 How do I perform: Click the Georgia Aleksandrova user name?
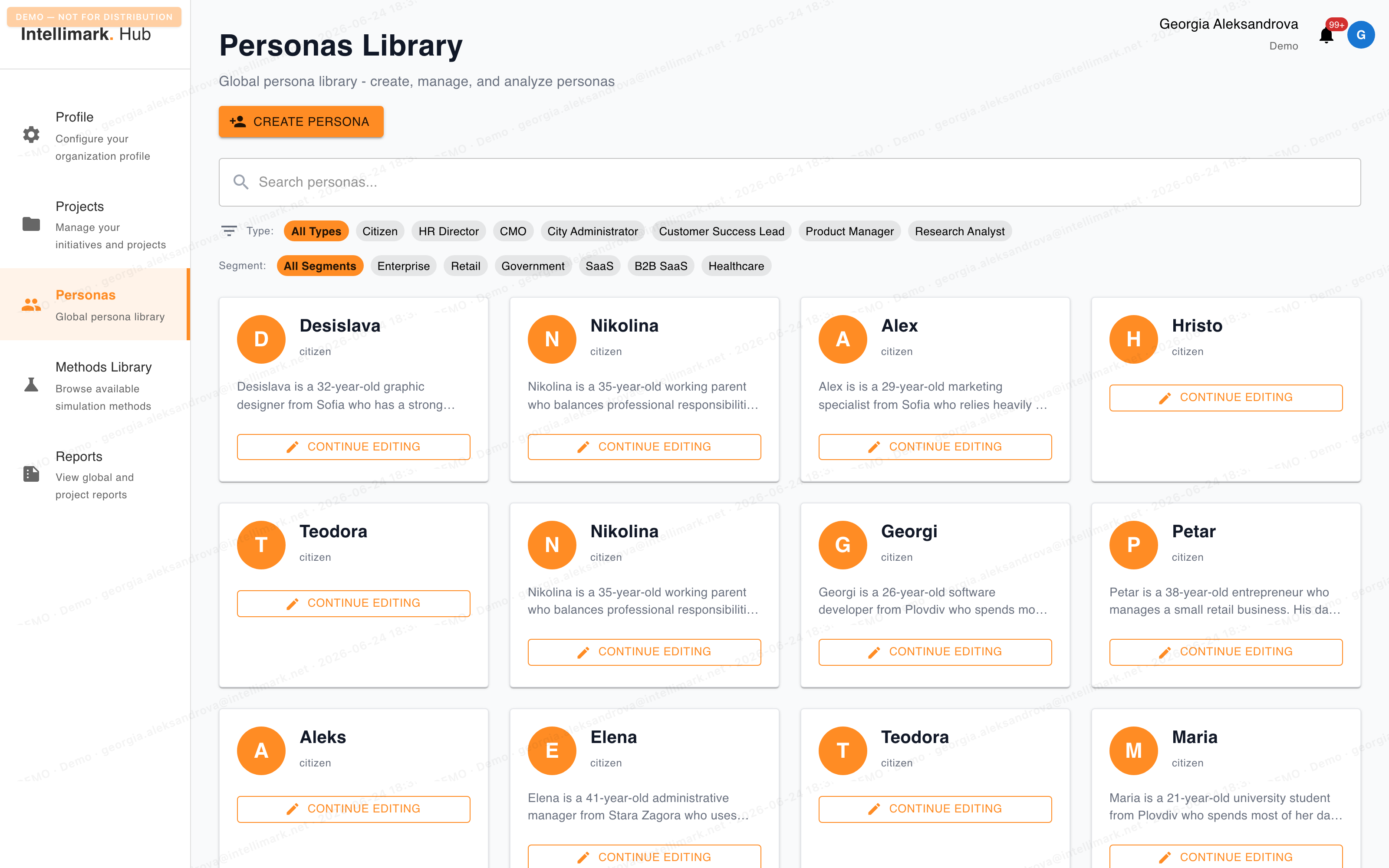point(1228,24)
